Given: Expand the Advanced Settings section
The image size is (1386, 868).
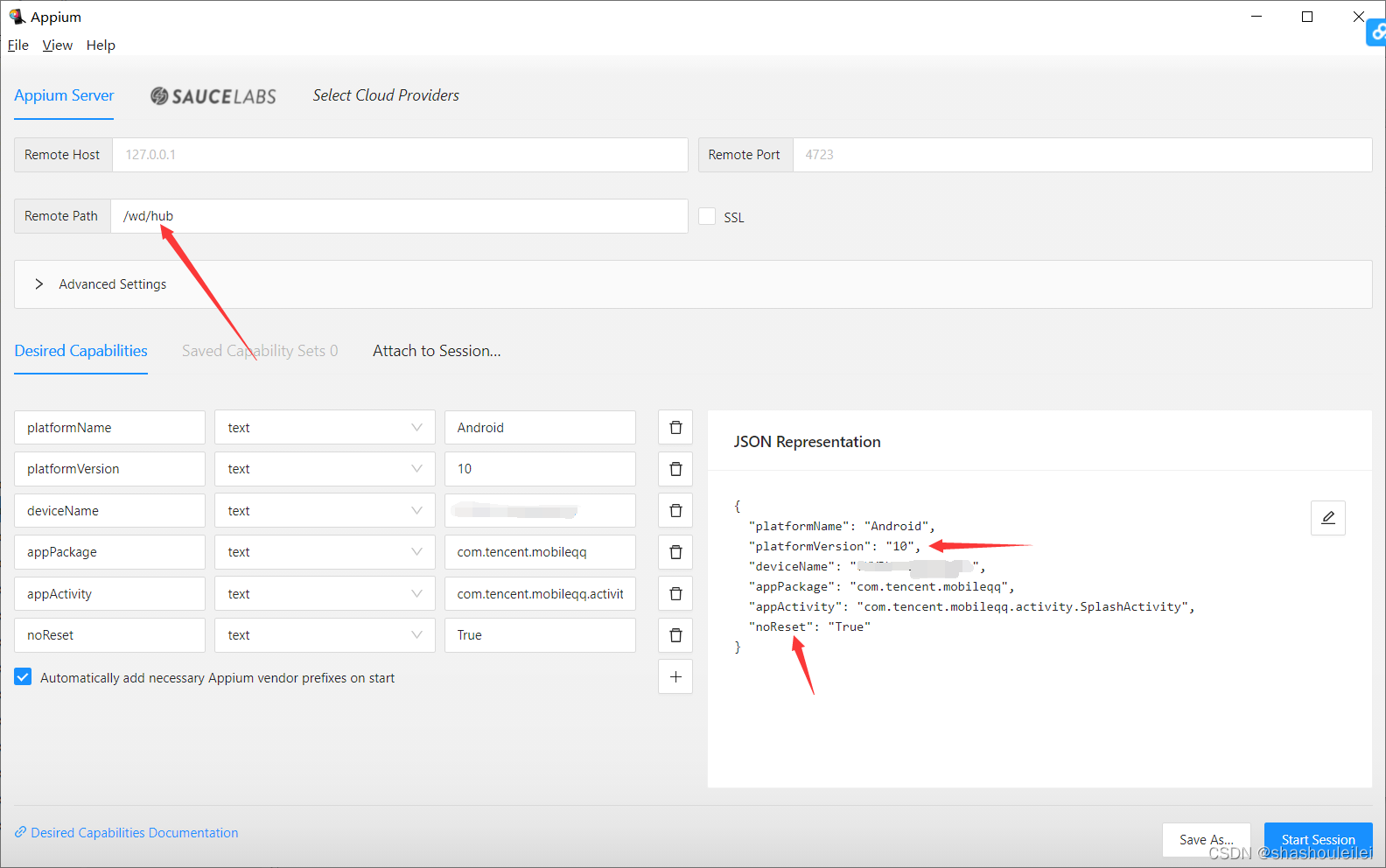Looking at the screenshot, I should click(x=693, y=284).
